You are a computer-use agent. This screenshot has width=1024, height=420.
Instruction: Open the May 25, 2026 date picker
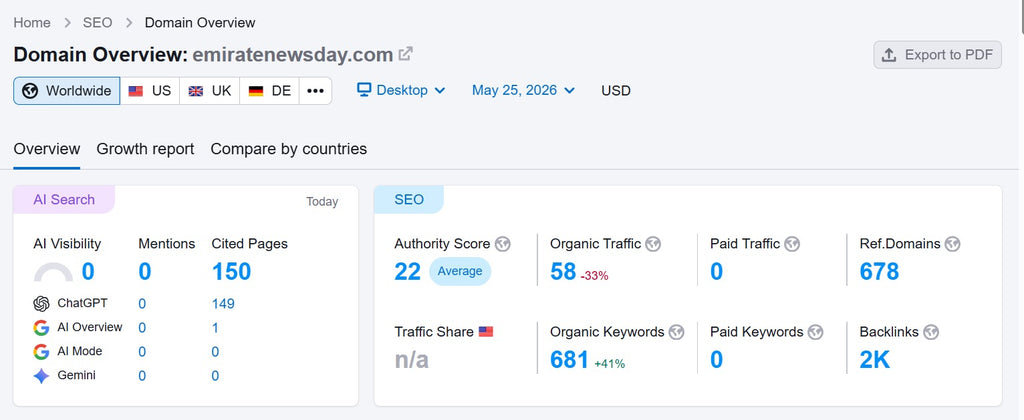(523, 90)
